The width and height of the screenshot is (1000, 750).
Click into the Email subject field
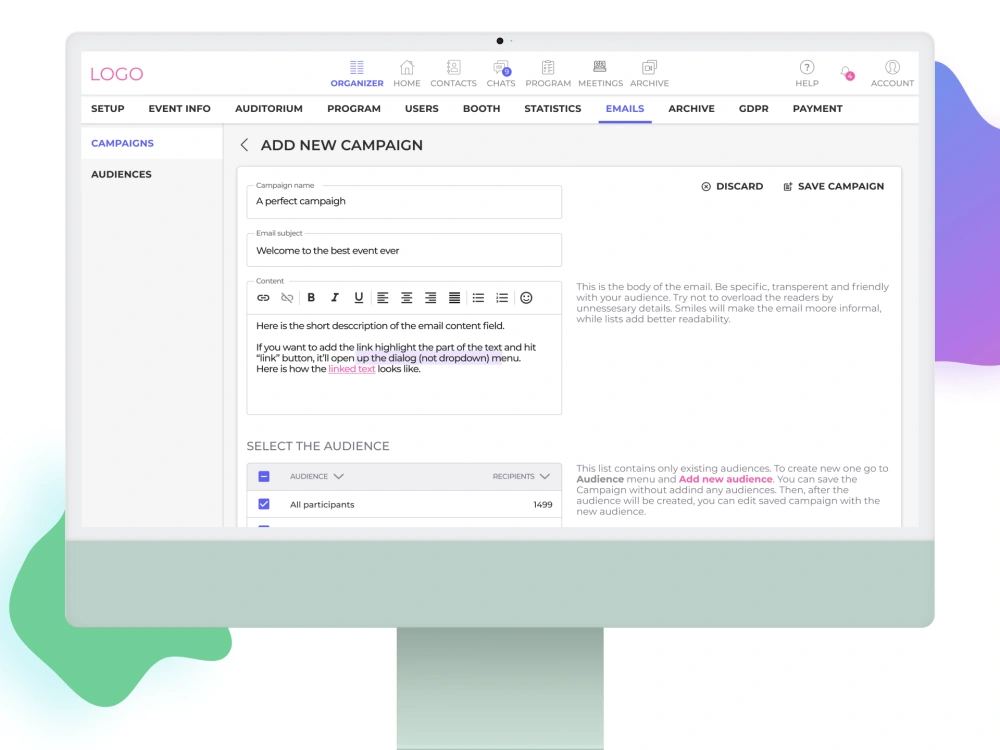[x=404, y=250]
